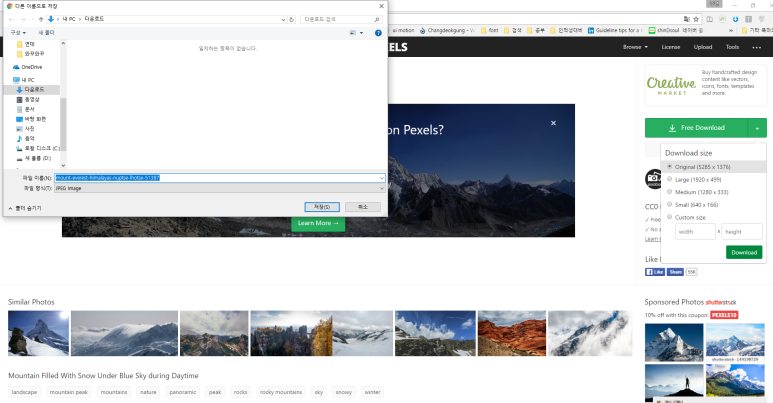The height and width of the screenshot is (403, 773).
Task: Select 로컬 디스크 (C:) drive in tree
Action: click(38, 148)
